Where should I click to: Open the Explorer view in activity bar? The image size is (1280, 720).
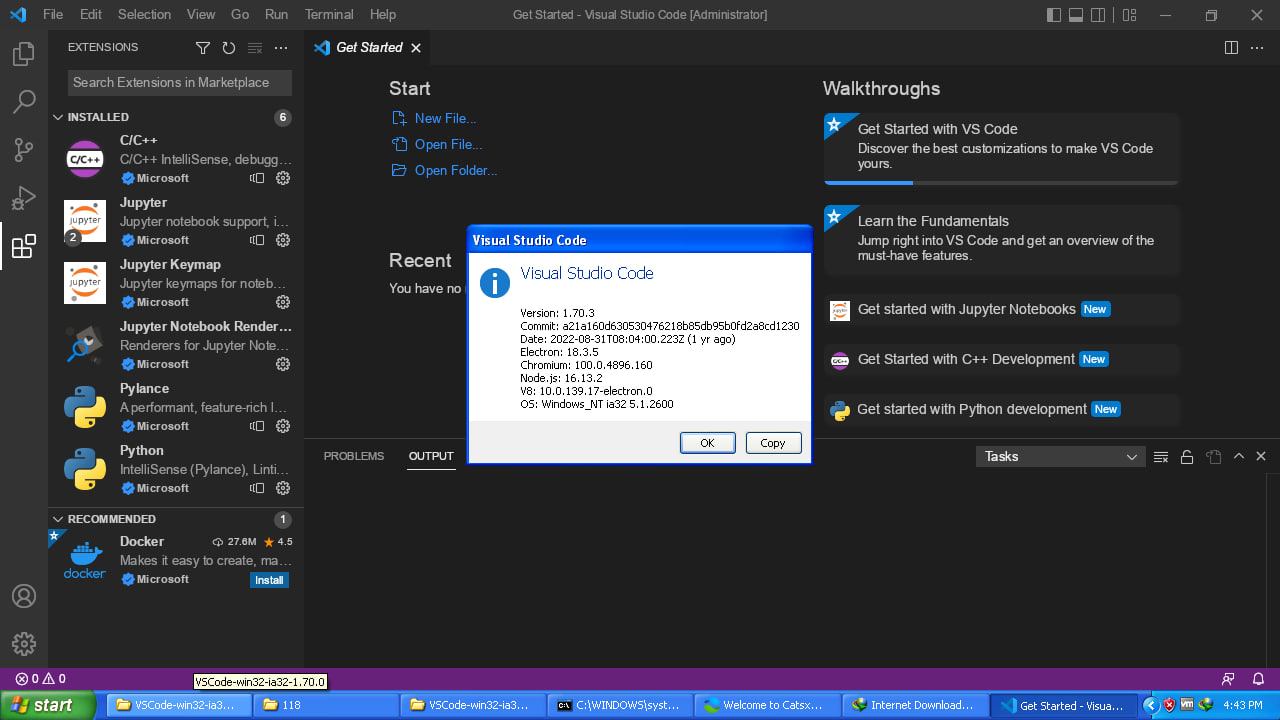pyautogui.click(x=24, y=54)
